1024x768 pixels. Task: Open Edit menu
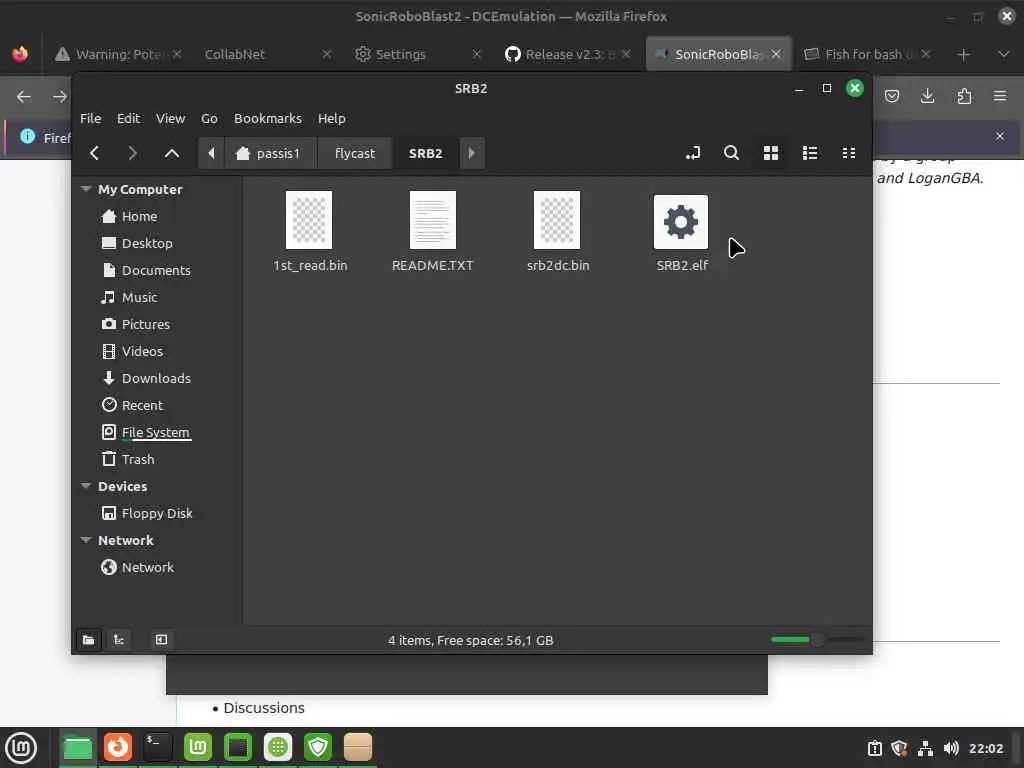tap(128, 118)
